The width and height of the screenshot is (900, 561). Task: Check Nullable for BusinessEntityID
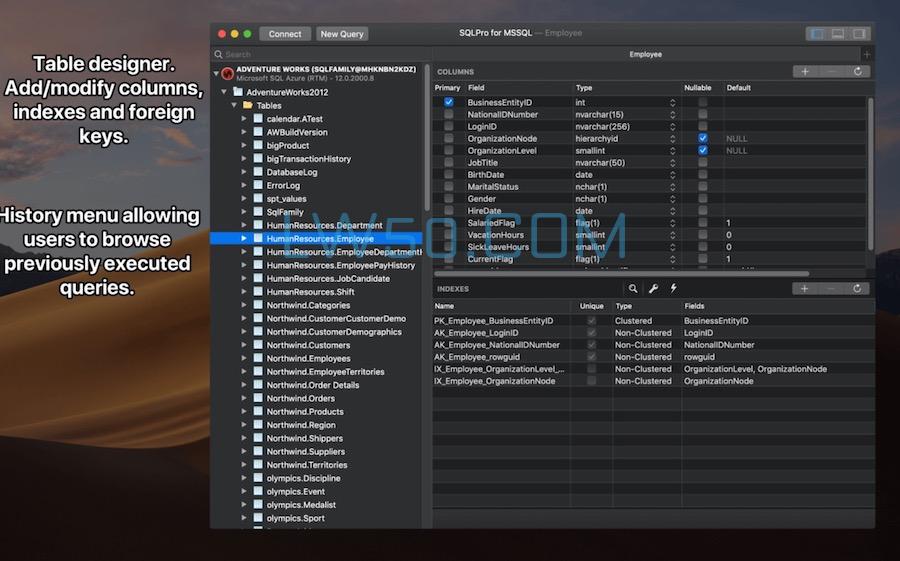coord(703,102)
